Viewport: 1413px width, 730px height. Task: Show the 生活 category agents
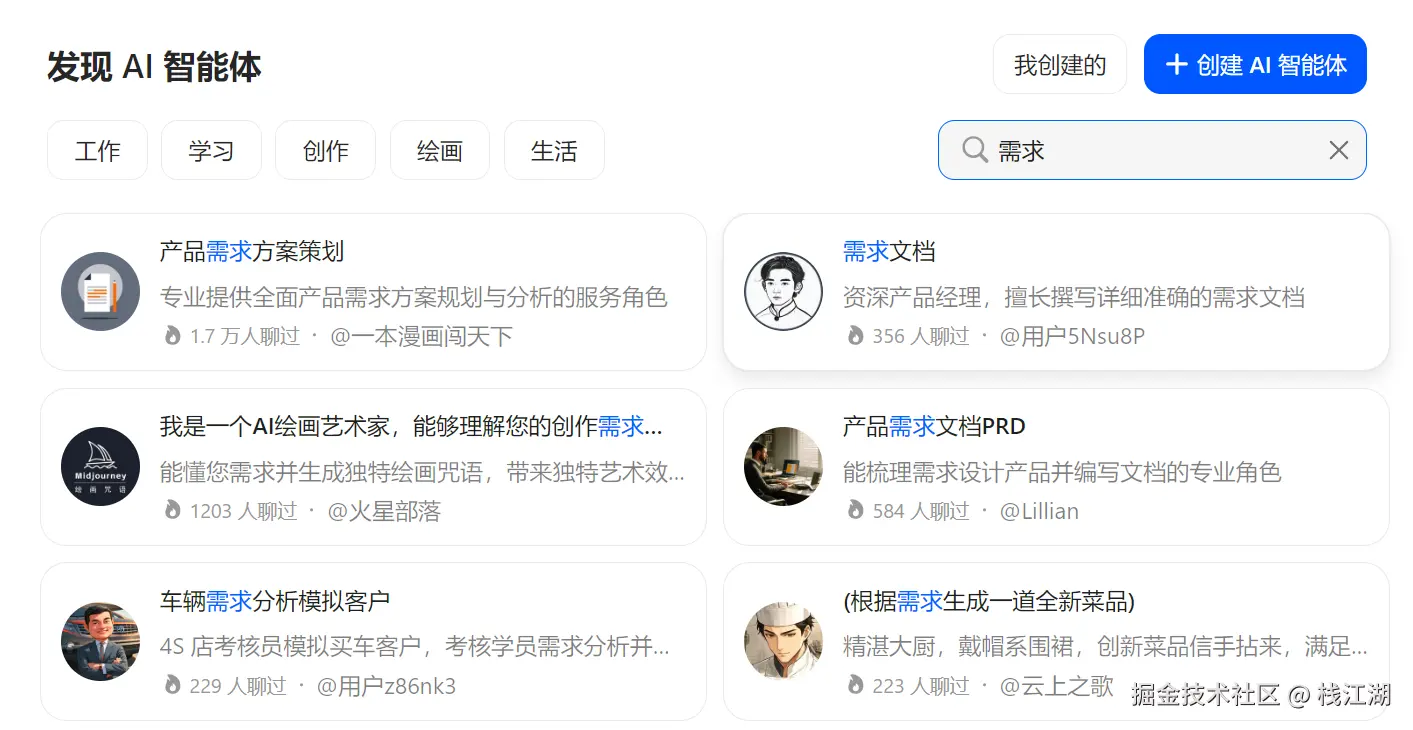click(x=554, y=151)
